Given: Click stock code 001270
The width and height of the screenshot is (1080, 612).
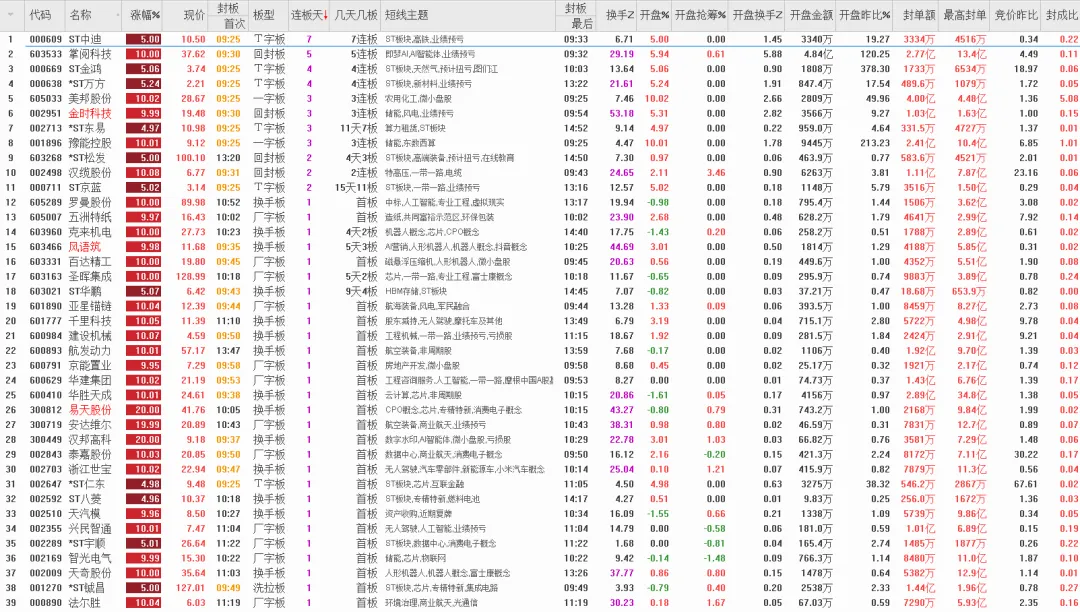Looking at the screenshot, I should coord(45,588).
